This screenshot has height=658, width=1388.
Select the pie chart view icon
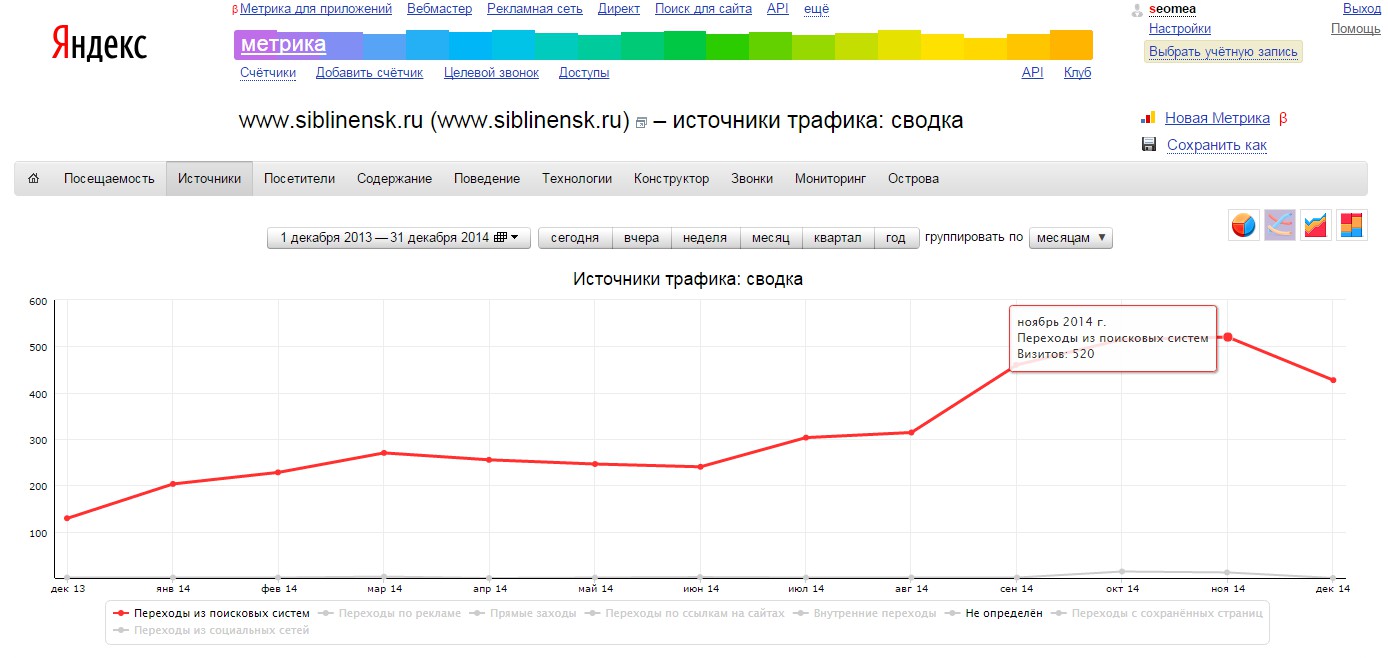(x=1244, y=225)
